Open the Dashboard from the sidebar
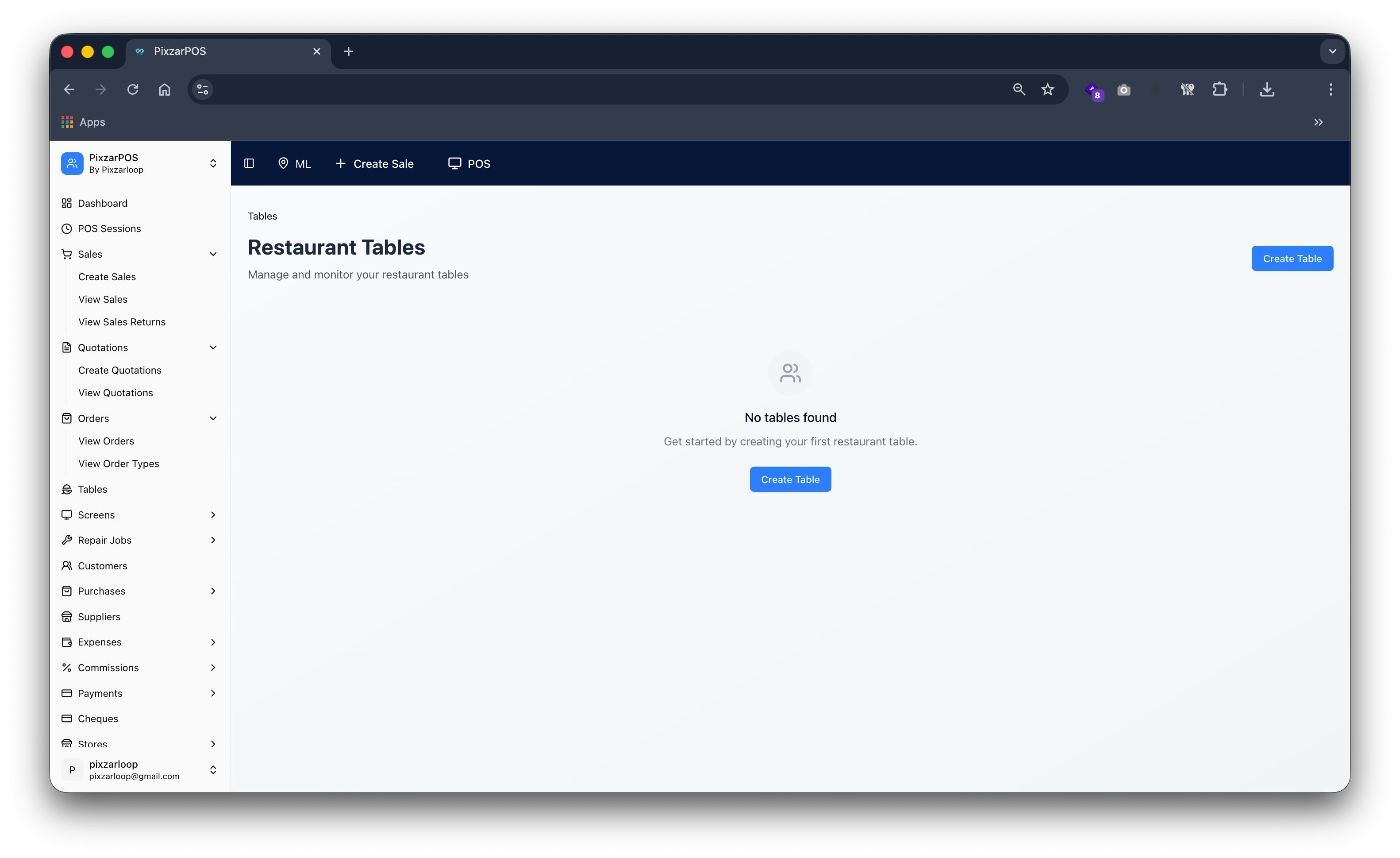The width and height of the screenshot is (1400, 858). click(102, 203)
